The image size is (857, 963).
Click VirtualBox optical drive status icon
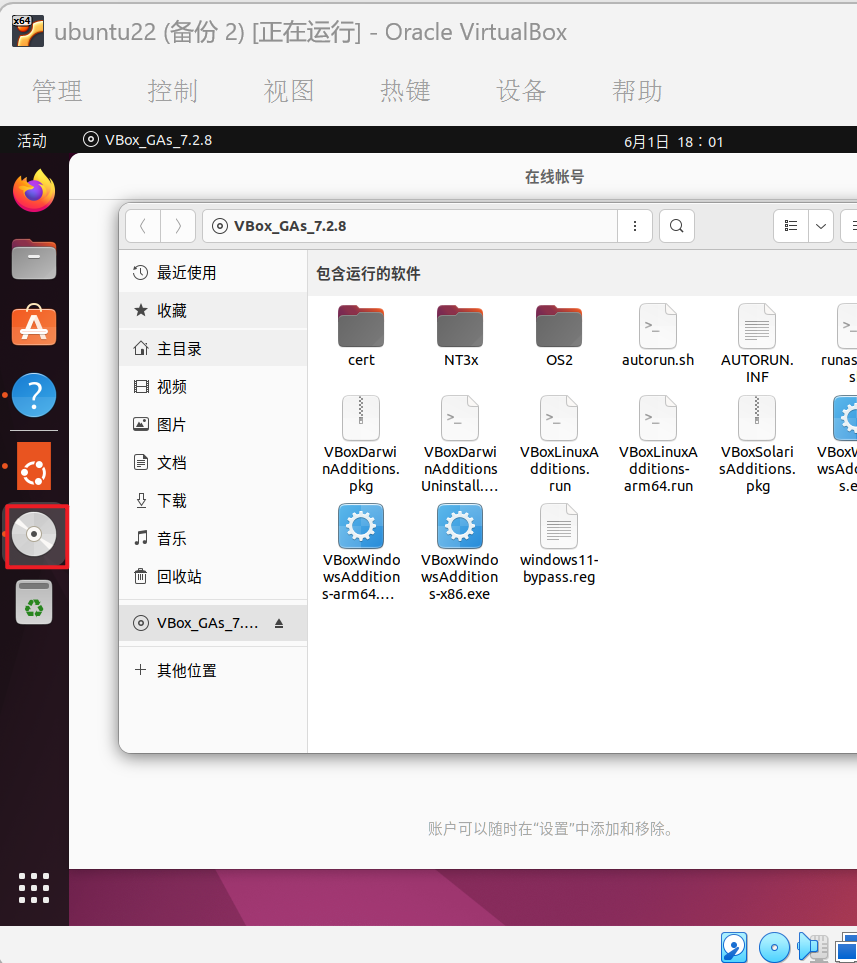point(774,948)
